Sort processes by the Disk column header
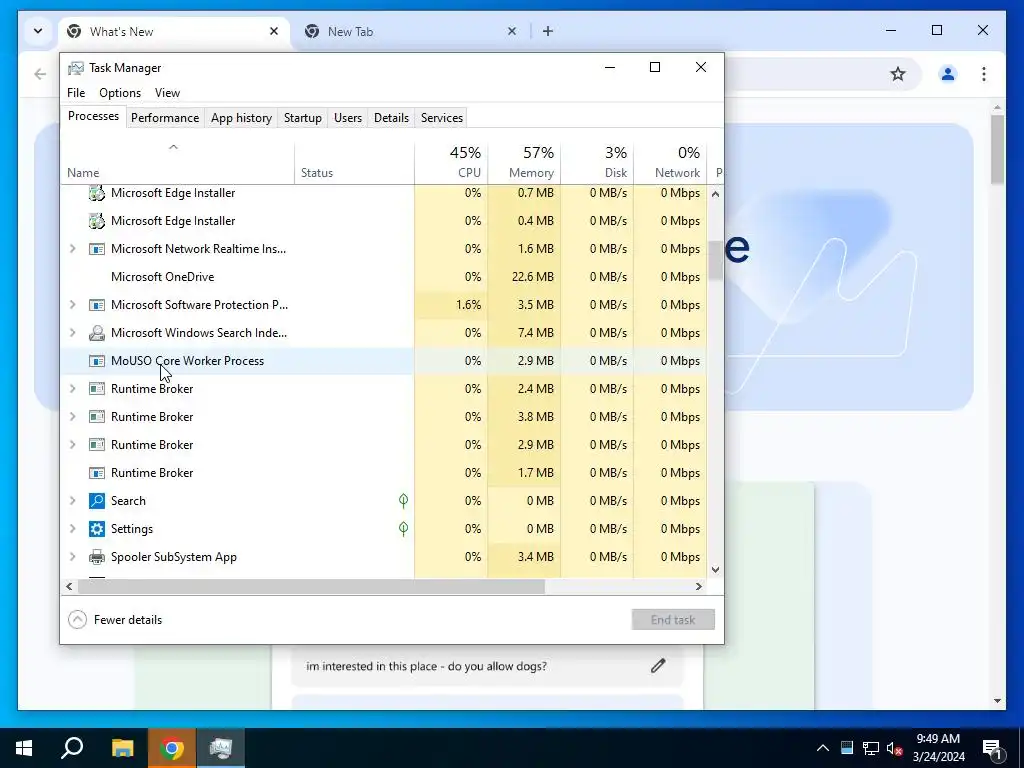This screenshot has height=768, width=1024. [x=598, y=162]
